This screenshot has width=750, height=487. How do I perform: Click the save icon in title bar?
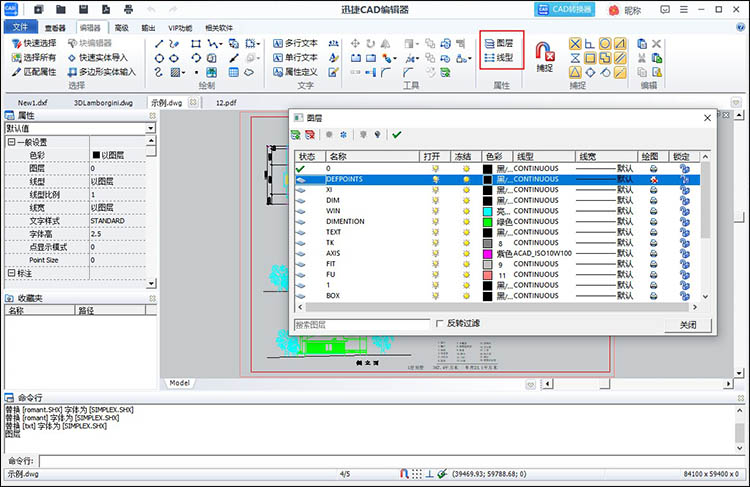click(84, 9)
